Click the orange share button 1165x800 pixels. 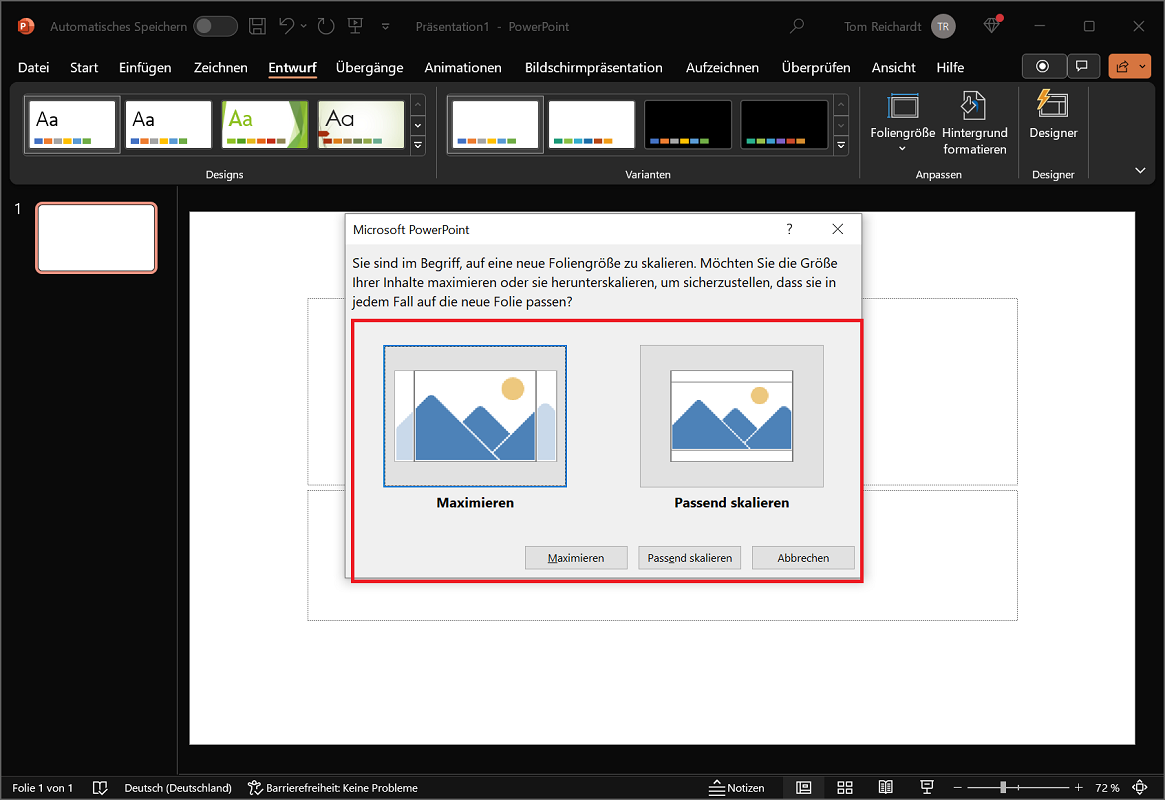tap(1129, 66)
